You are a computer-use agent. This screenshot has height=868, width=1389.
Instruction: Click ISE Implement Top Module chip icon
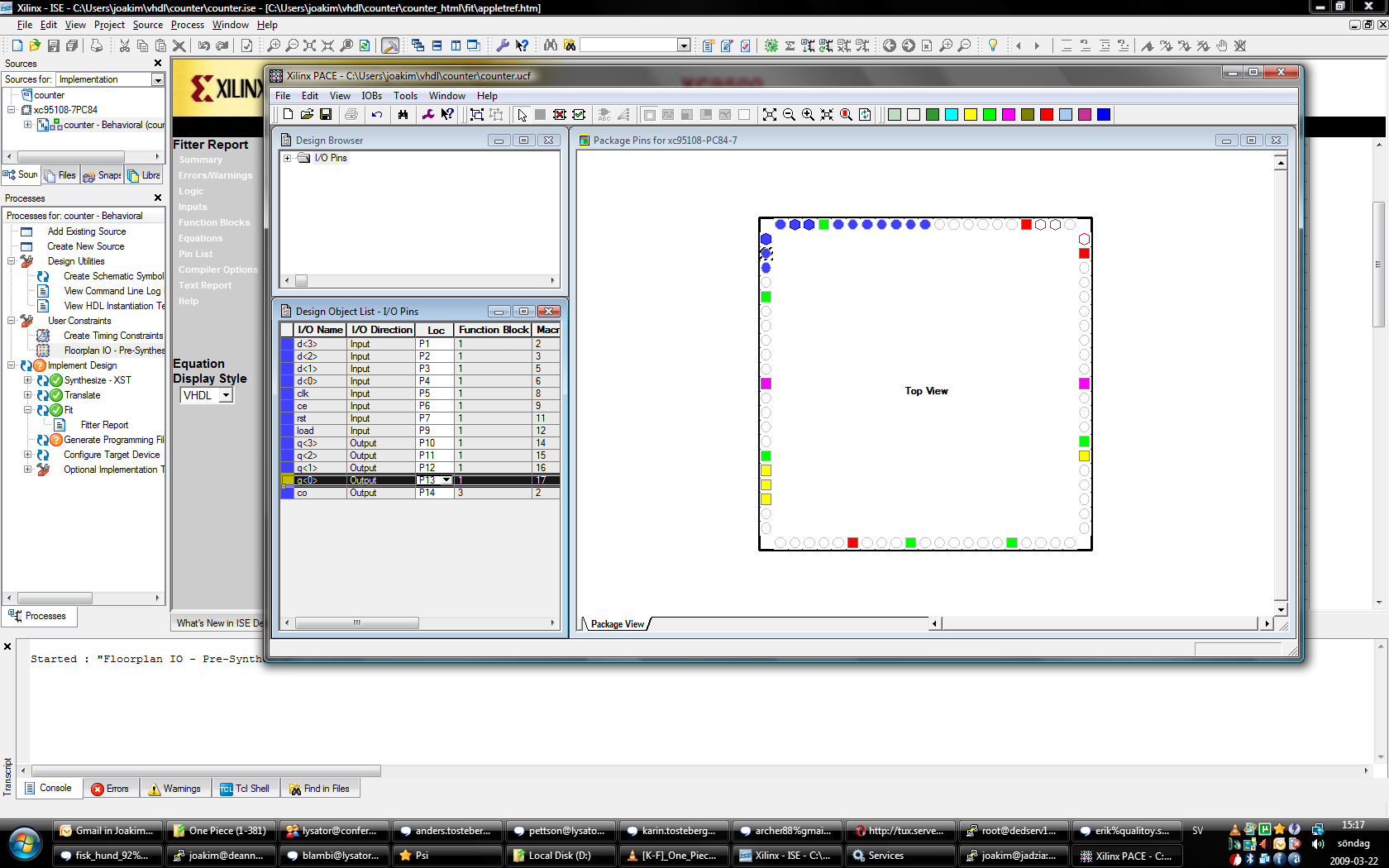click(771, 45)
